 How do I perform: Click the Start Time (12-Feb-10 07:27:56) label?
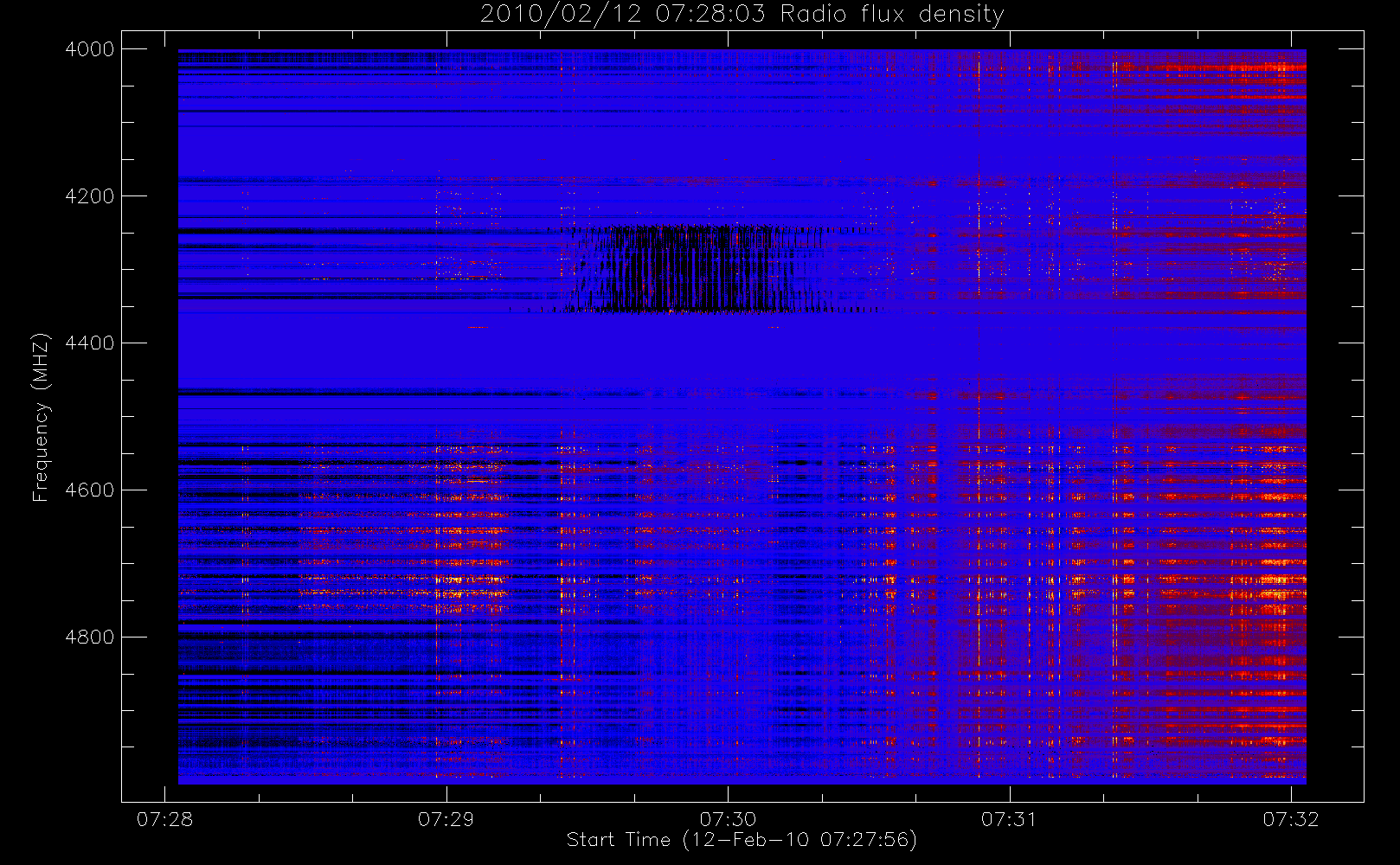[742, 840]
